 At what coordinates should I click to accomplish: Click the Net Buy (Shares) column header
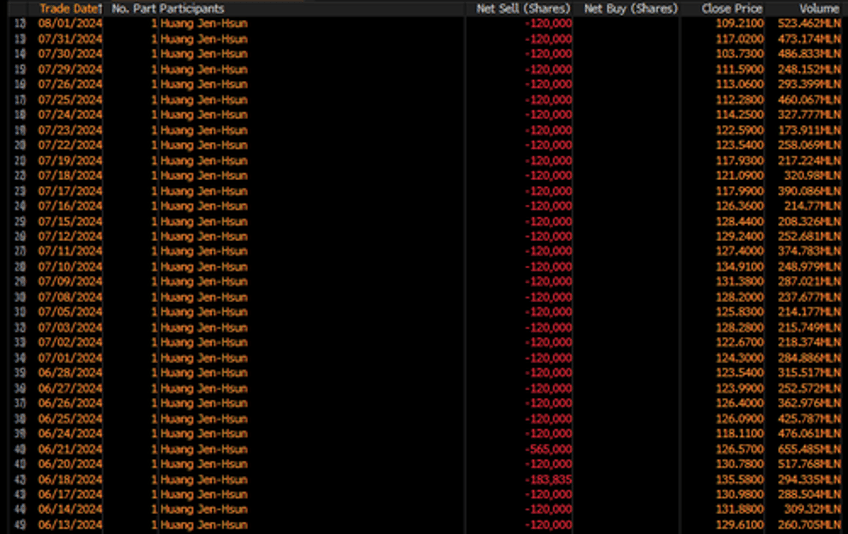pos(631,9)
